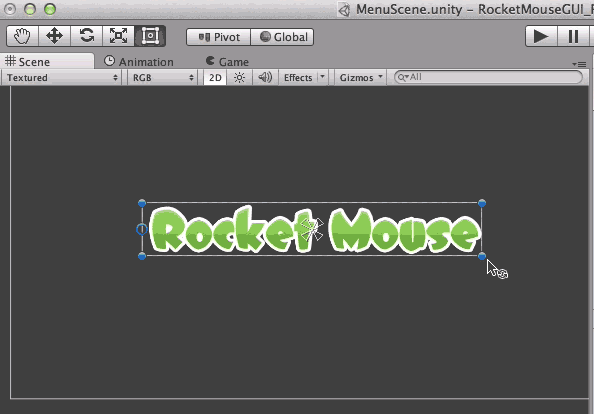The height and width of the screenshot is (414, 594).
Task: Toggle the Pivot handle position button
Action: pos(219,37)
